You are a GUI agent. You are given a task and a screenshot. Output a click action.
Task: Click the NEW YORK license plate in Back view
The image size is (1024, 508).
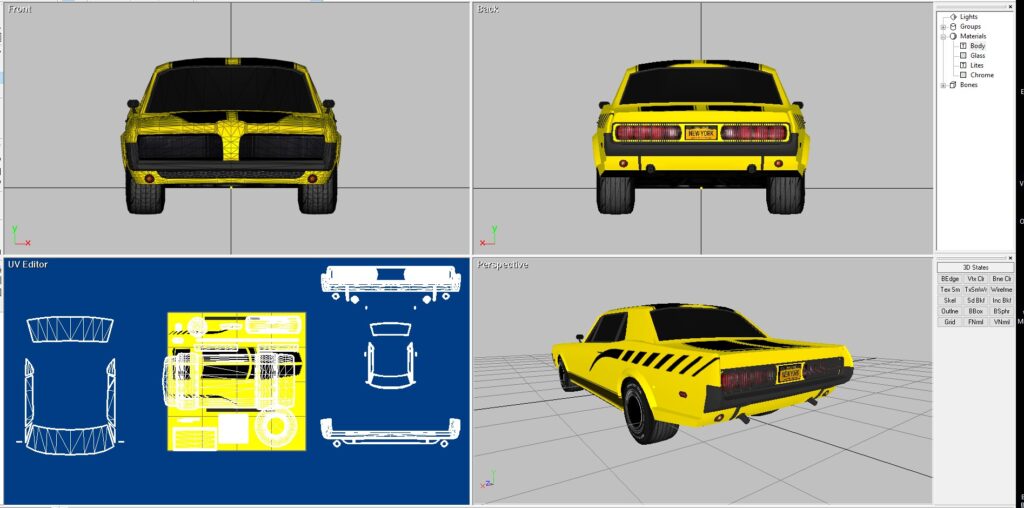click(x=701, y=133)
